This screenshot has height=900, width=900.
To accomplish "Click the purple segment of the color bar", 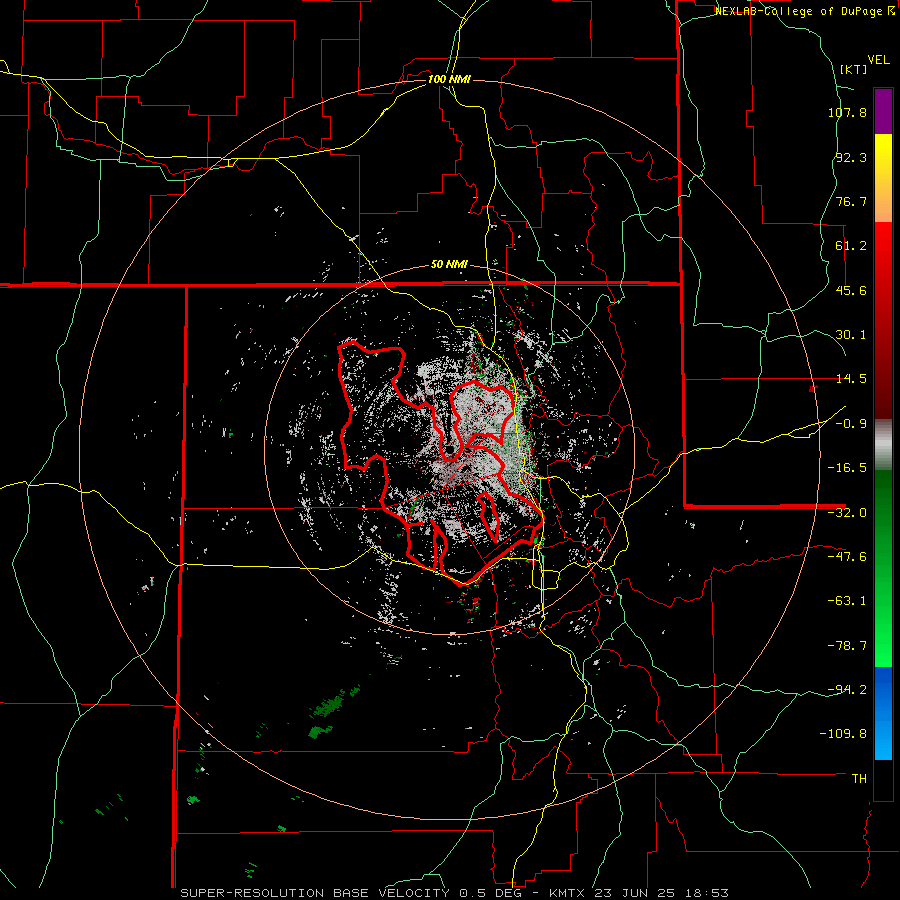I will click(883, 111).
